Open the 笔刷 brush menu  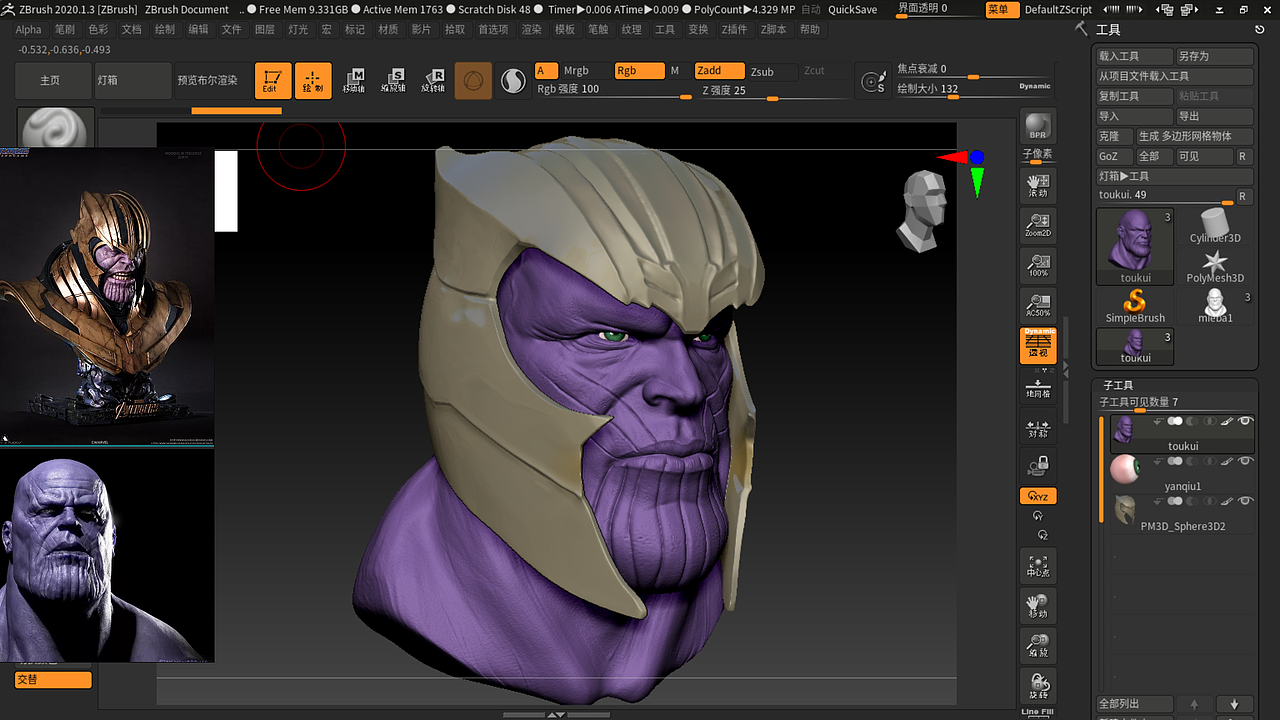pyautogui.click(x=64, y=30)
